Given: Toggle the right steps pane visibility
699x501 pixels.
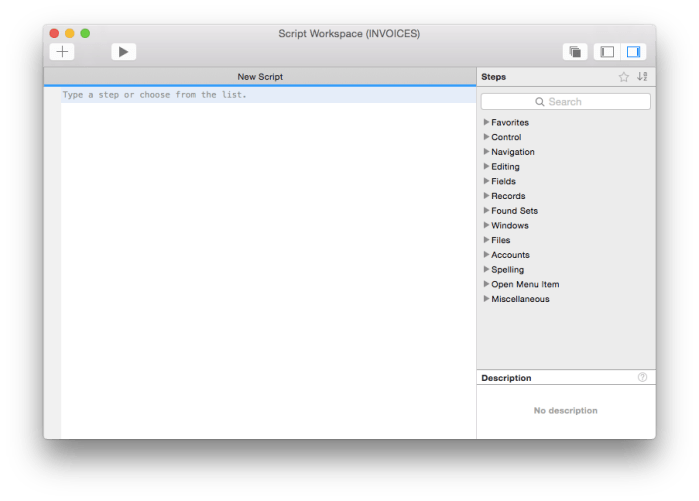Looking at the screenshot, I should 634,52.
